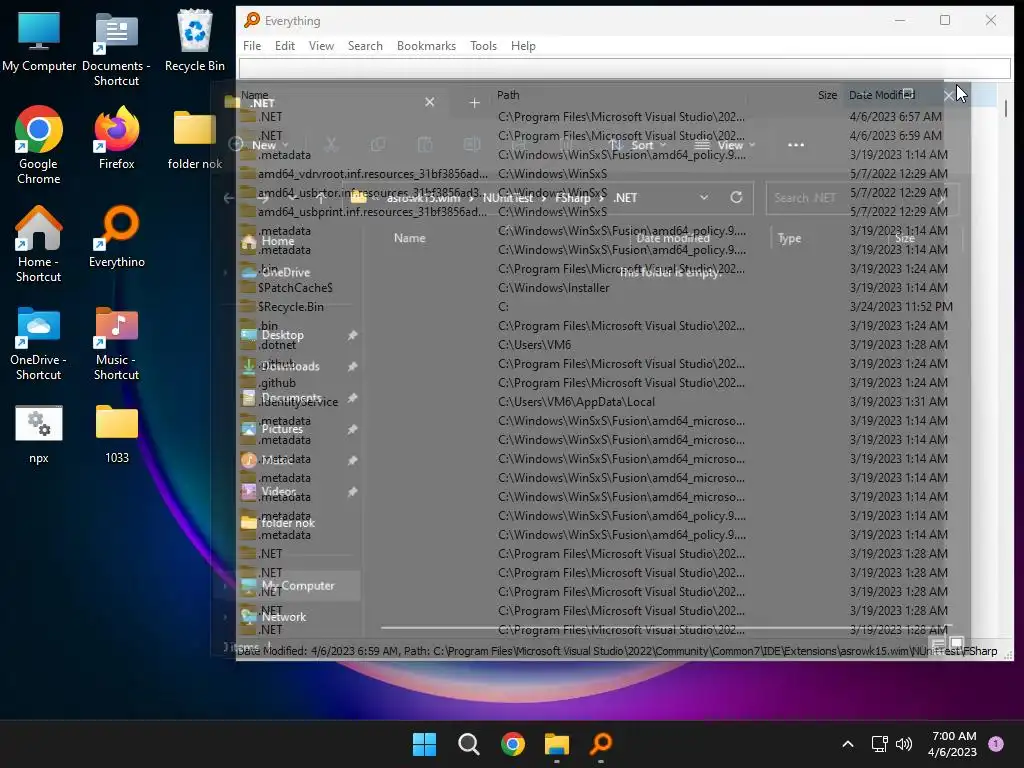Select the 'folder nok' desktop folder

tap(195, 140)
